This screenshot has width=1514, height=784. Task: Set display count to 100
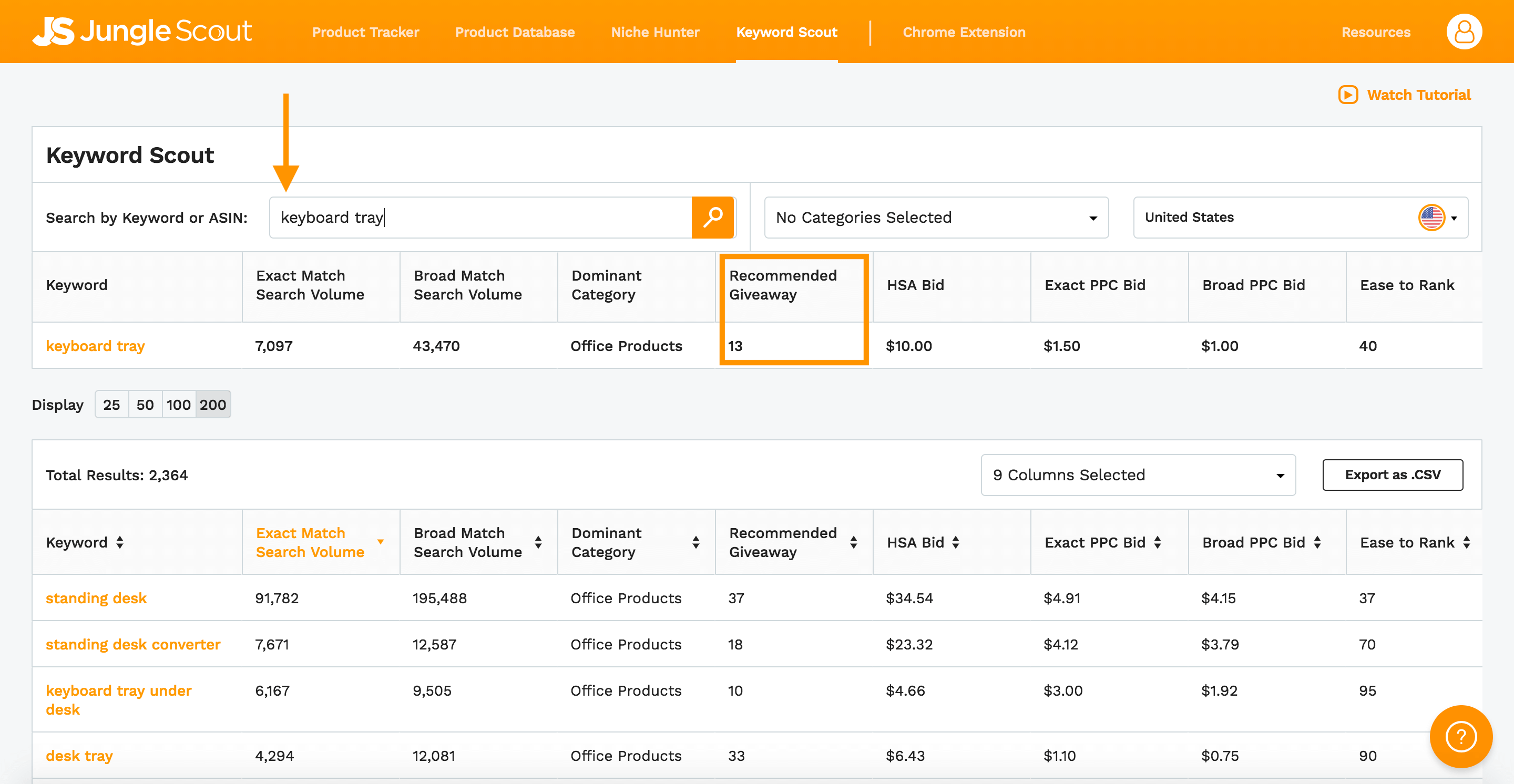coord(179,405)
